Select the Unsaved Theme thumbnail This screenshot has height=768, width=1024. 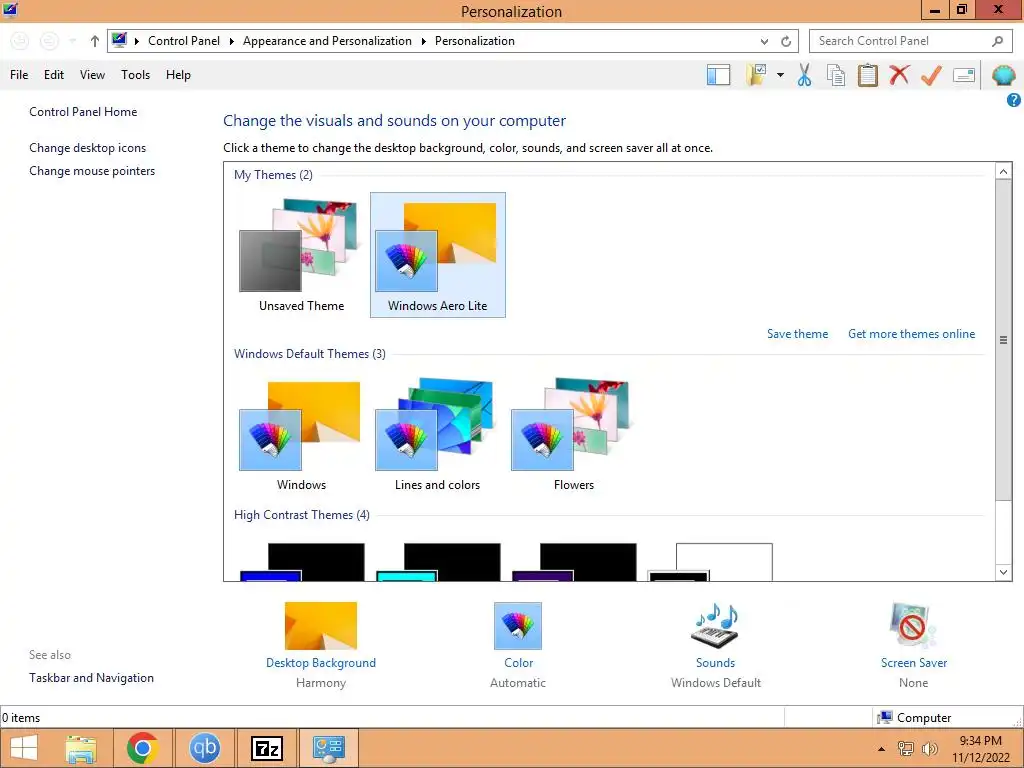point(301,255)
